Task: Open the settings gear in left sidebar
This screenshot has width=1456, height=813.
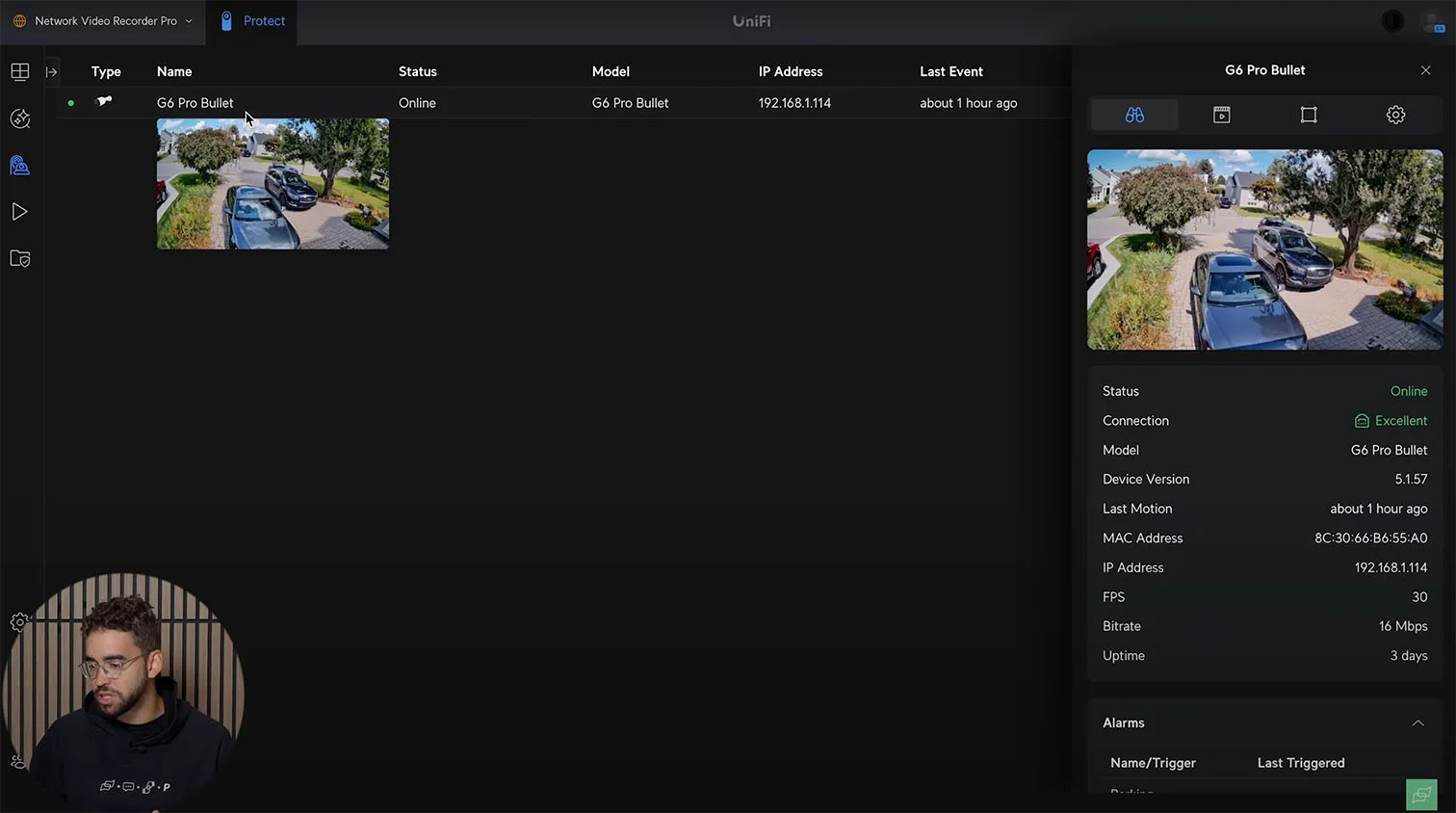Action: [x=18, y=622]
